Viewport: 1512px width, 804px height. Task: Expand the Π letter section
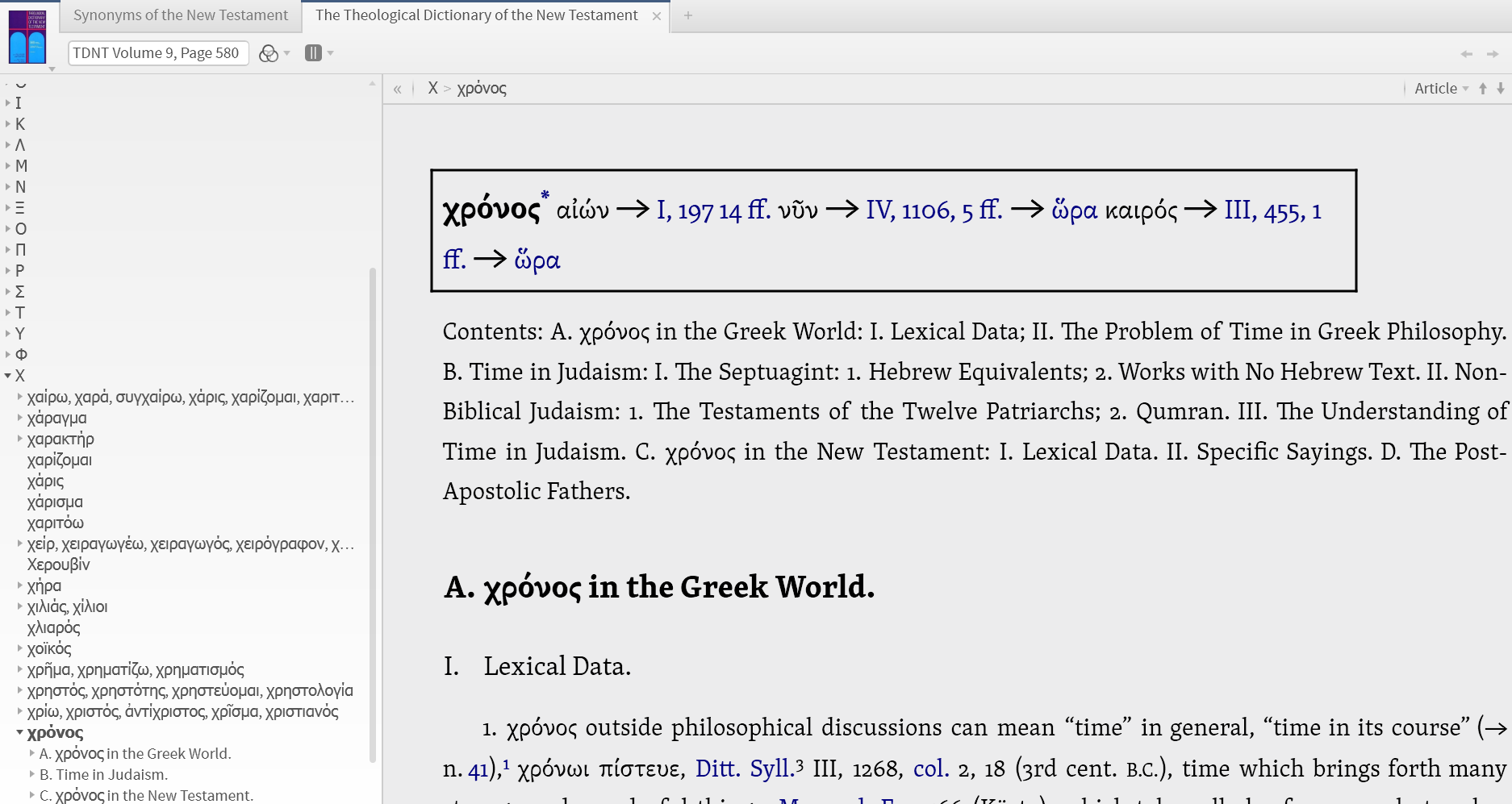[x=8, y=250]
